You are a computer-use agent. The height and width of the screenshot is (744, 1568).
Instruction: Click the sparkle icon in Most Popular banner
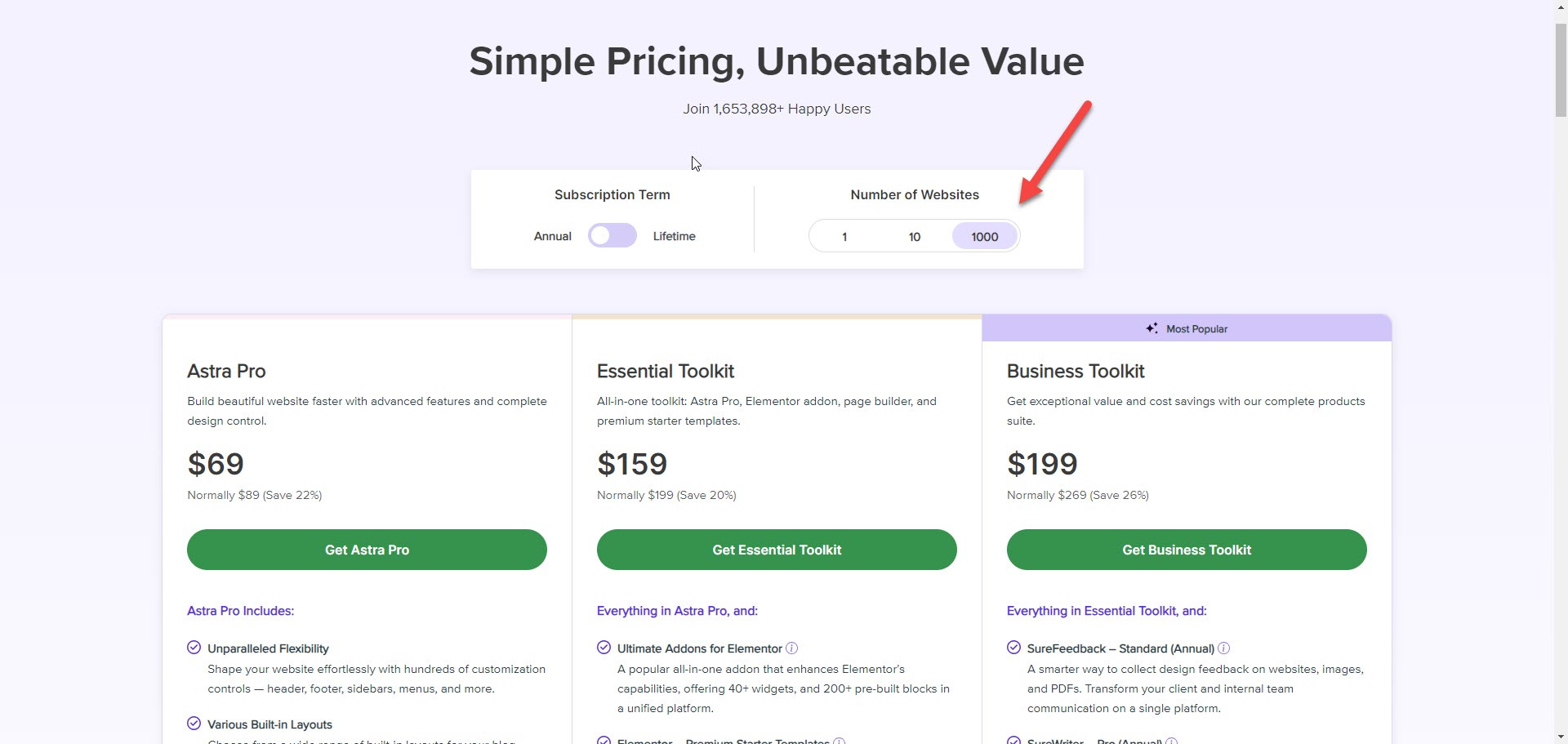coord(1151,328)
